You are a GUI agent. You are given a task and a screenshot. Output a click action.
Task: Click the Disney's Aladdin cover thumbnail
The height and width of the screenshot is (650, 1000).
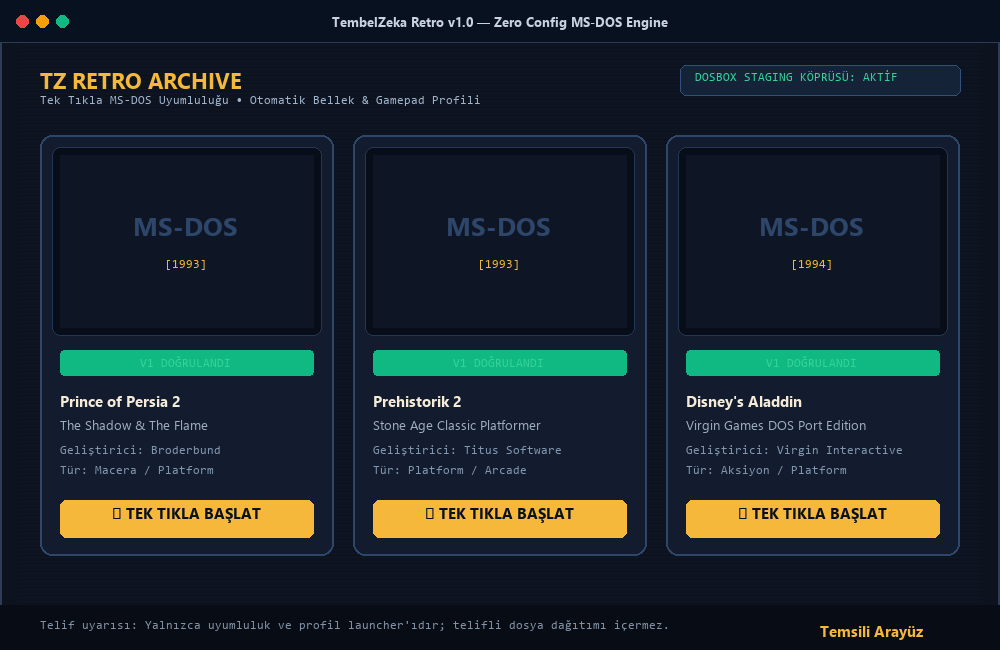812,241
